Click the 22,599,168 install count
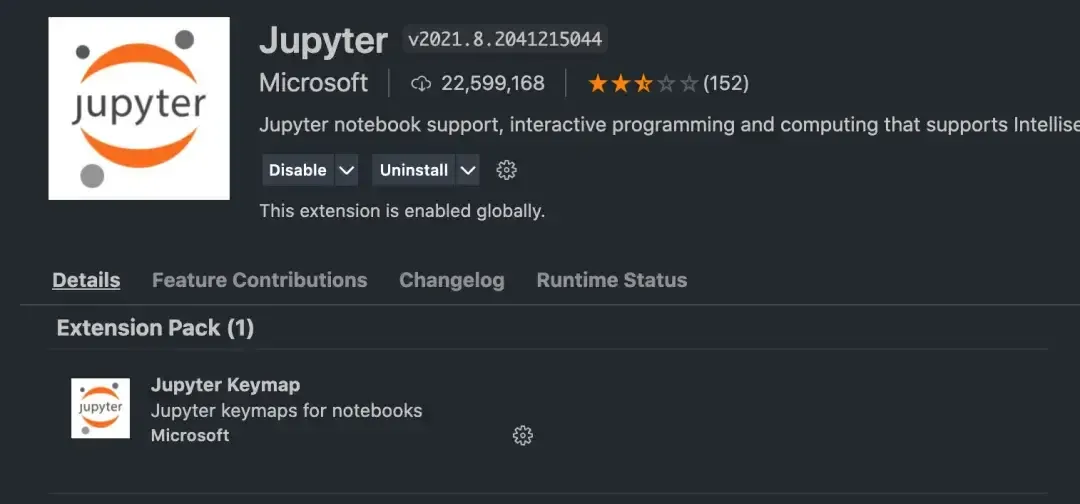This screenshot has width=1080, height=504. coord(493,83)
